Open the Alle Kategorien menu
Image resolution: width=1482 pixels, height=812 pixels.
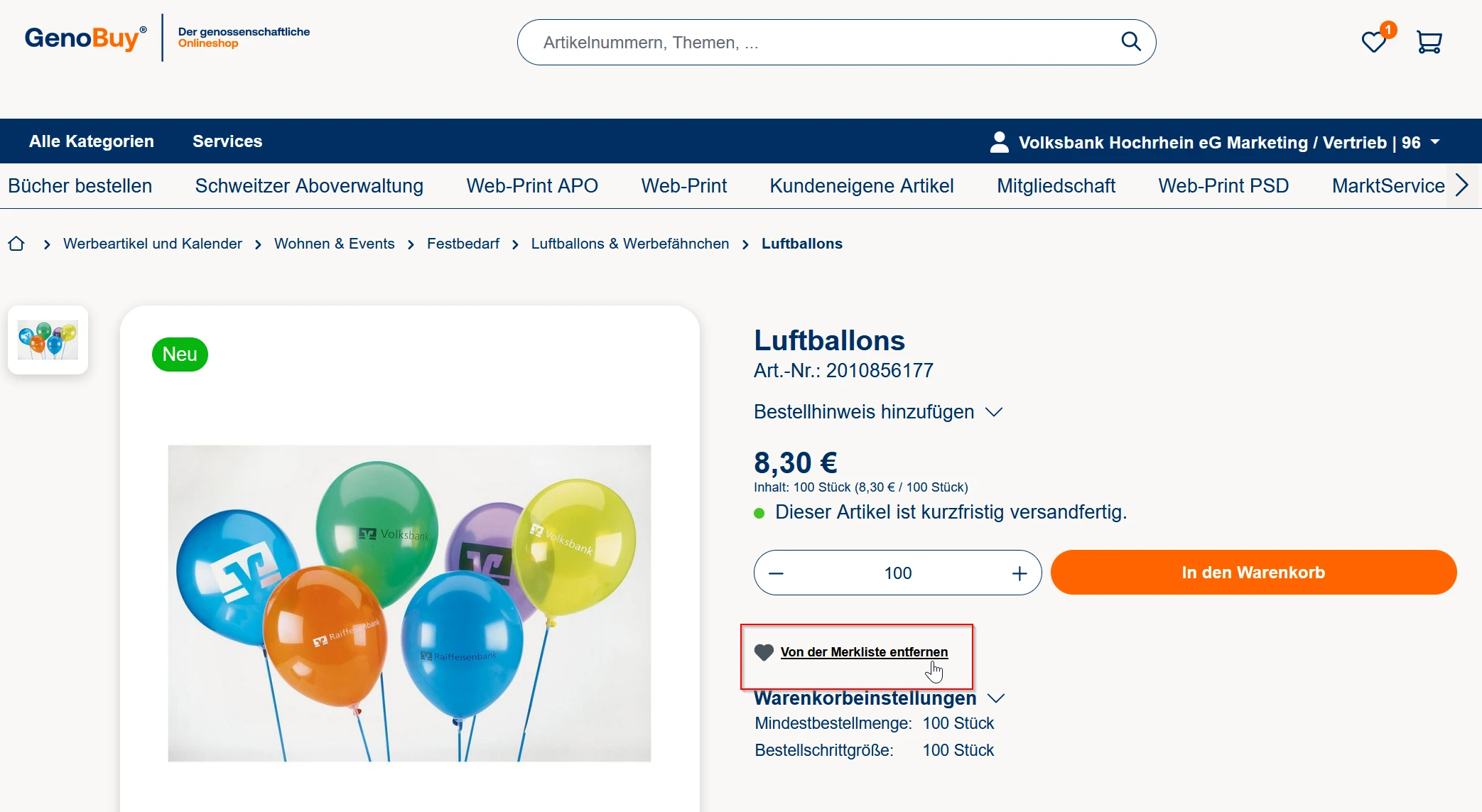click(92, 141)
